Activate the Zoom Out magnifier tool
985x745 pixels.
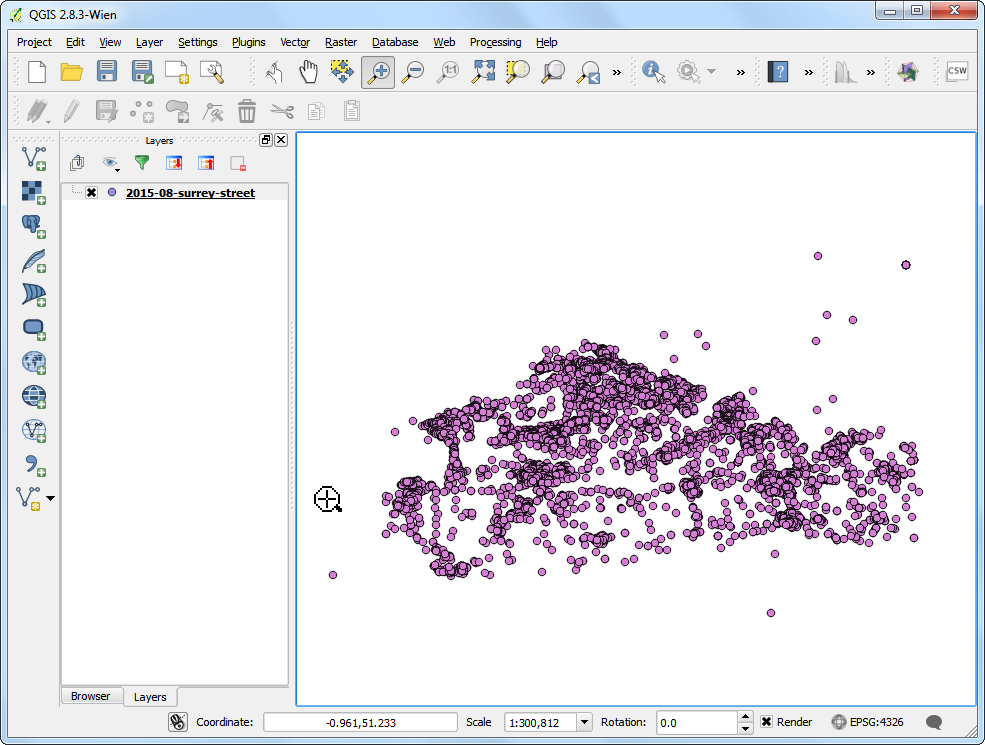pyautogui.click(x=413, y=72)
